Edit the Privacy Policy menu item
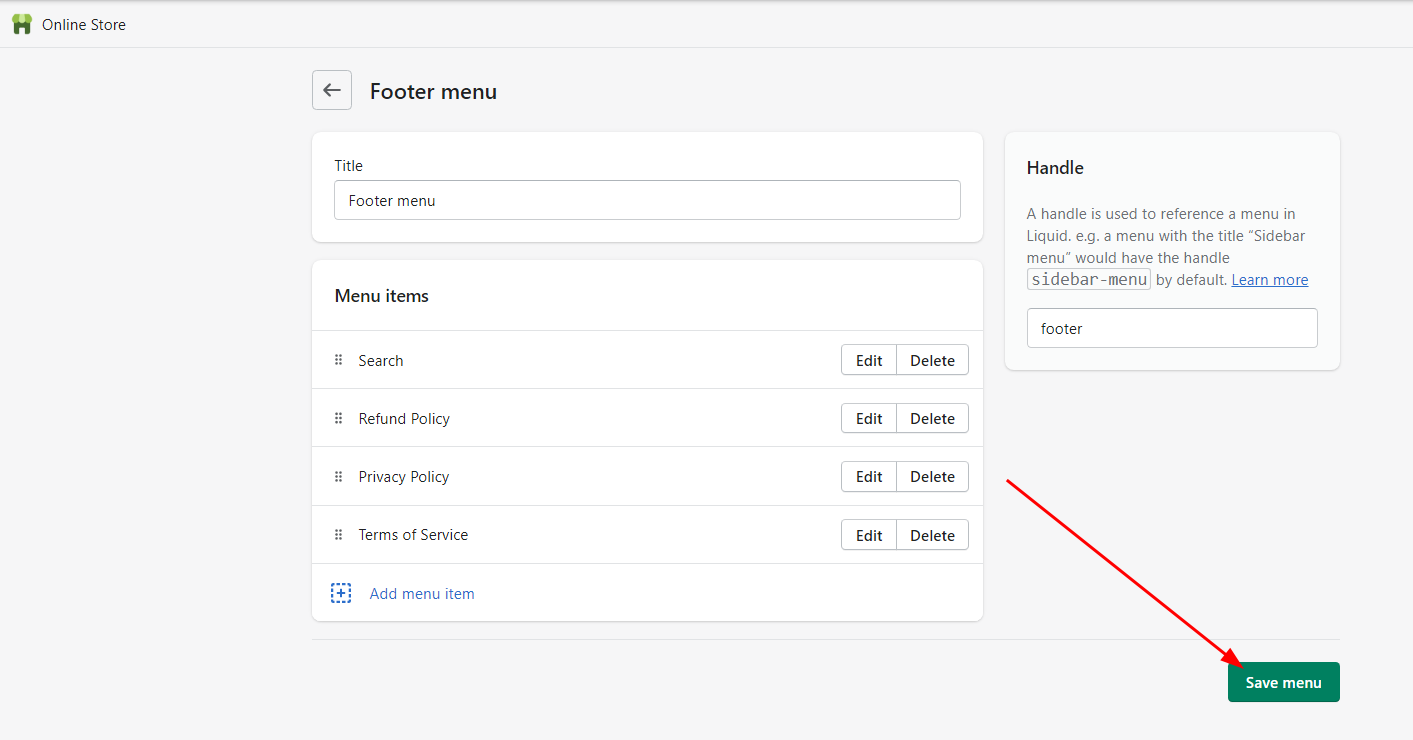 [x=868, y=476]
